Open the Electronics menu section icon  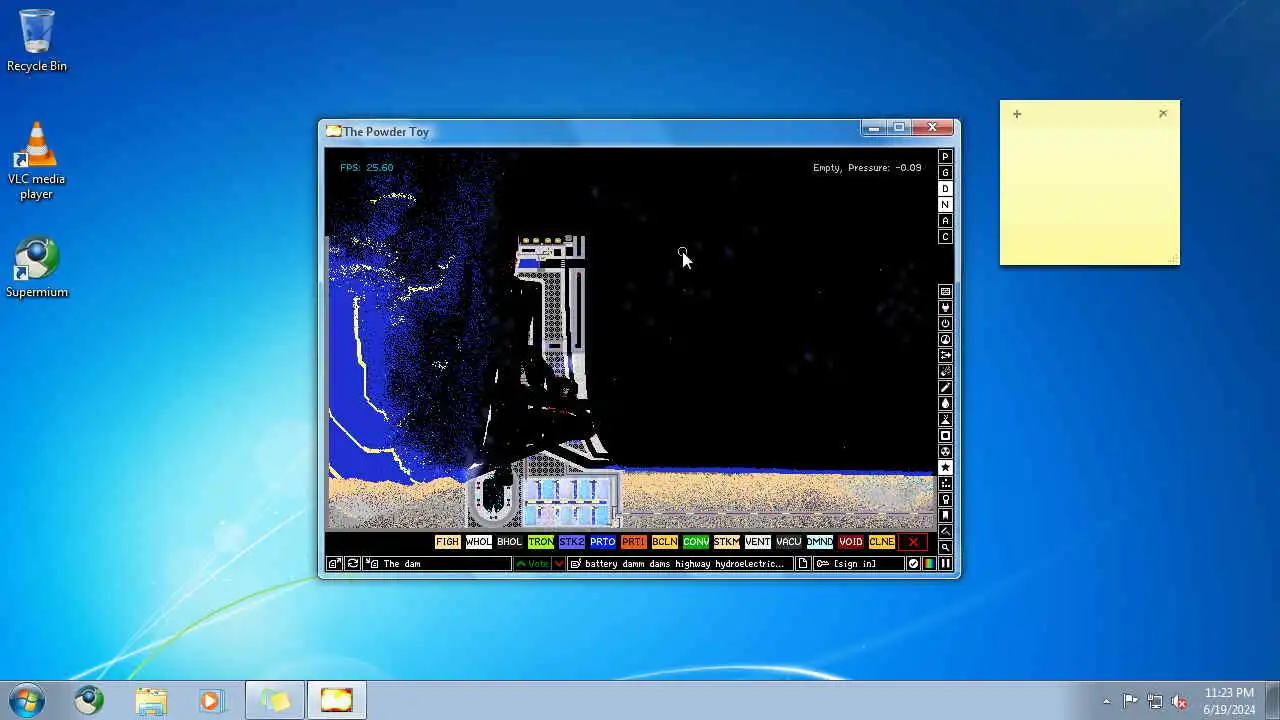[x=945, y=308]
